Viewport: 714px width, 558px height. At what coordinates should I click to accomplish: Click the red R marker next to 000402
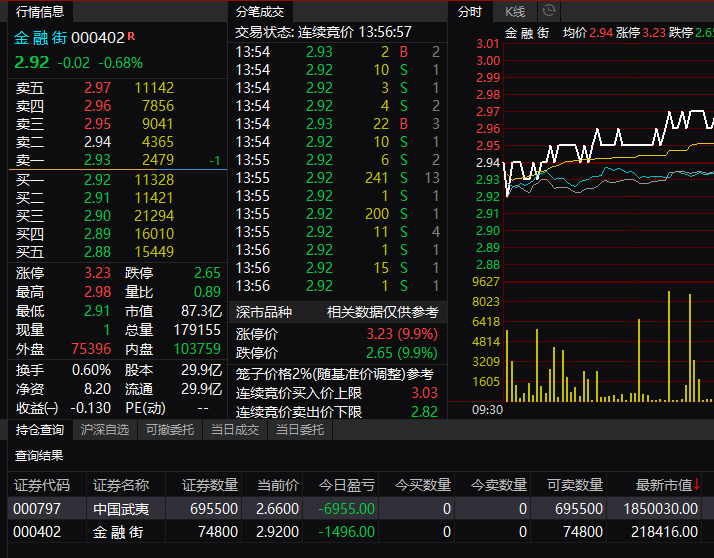point(131,36)
